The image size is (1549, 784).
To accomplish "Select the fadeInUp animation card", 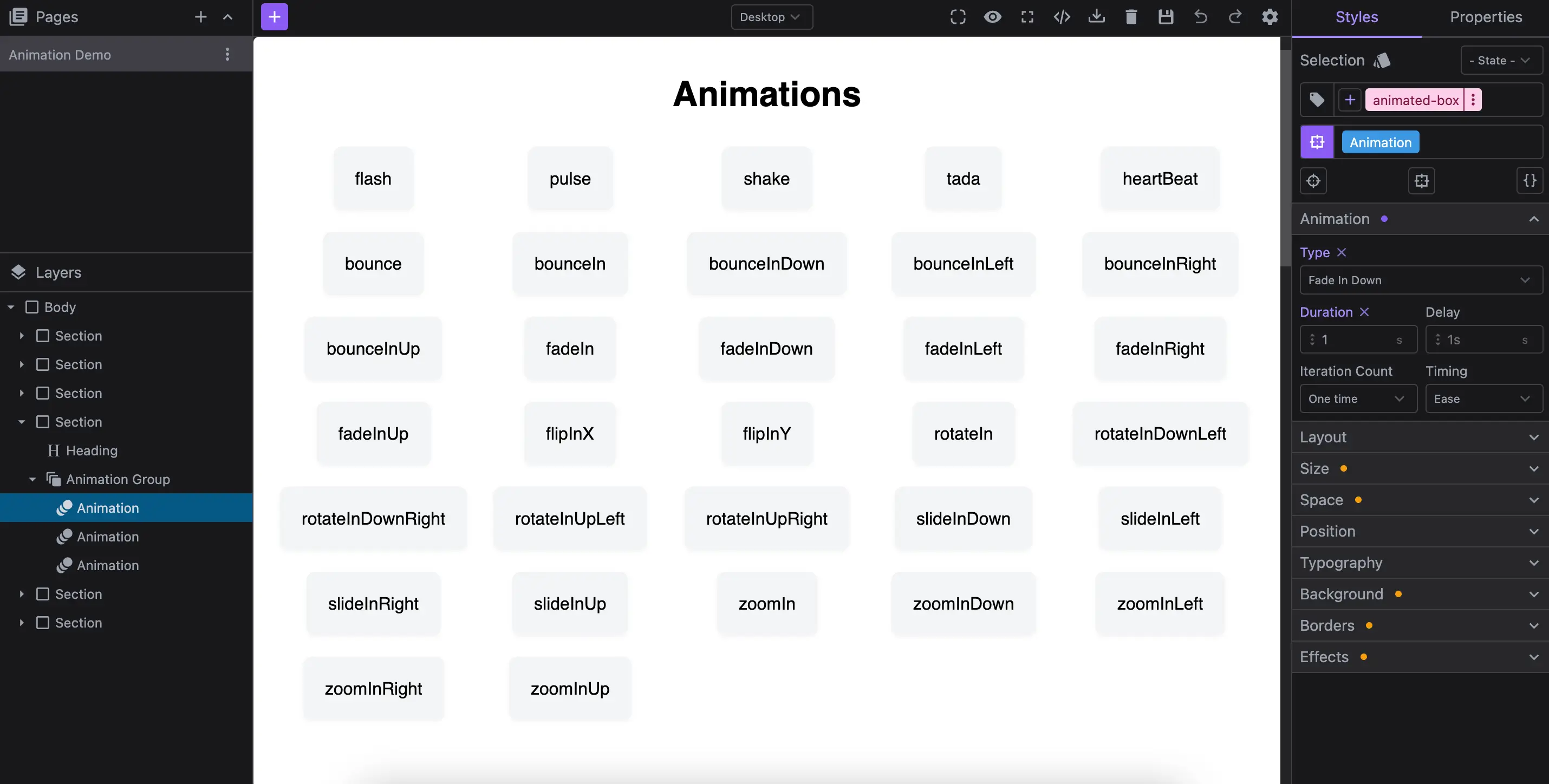I will click(x=373, y=433).
